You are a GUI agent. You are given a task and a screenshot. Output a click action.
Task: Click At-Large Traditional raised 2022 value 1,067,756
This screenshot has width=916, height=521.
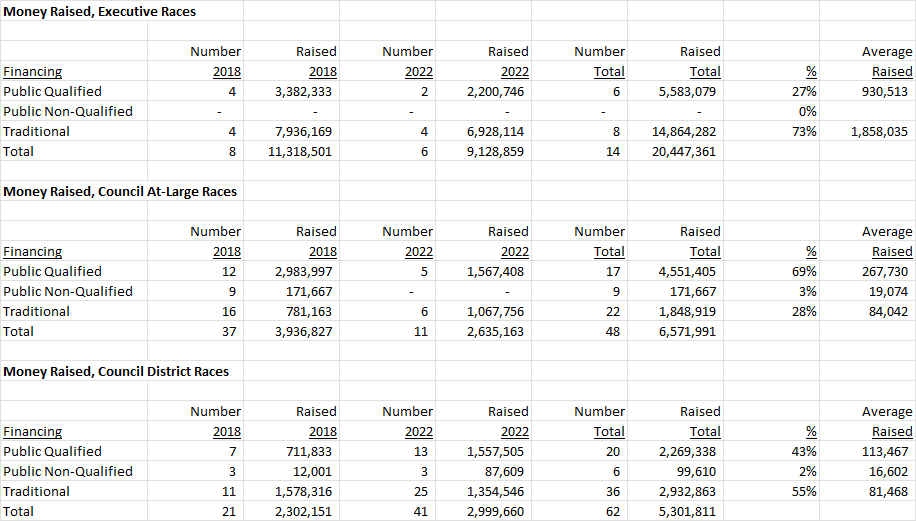point(495,311)
